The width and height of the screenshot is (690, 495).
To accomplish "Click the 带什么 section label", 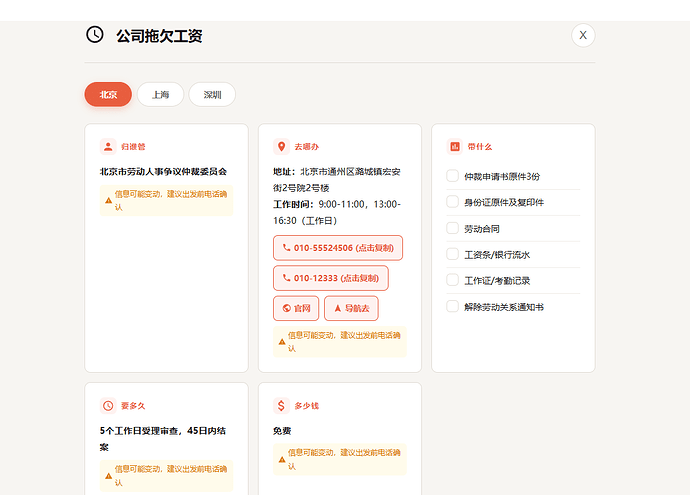I will [x=480, y=147].
